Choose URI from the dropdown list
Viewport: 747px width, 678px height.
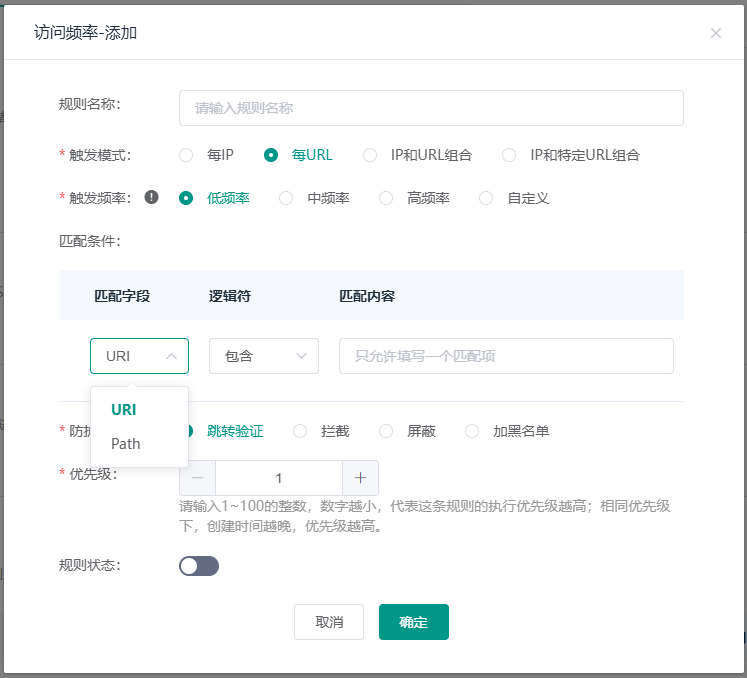(x=124, y=409)
